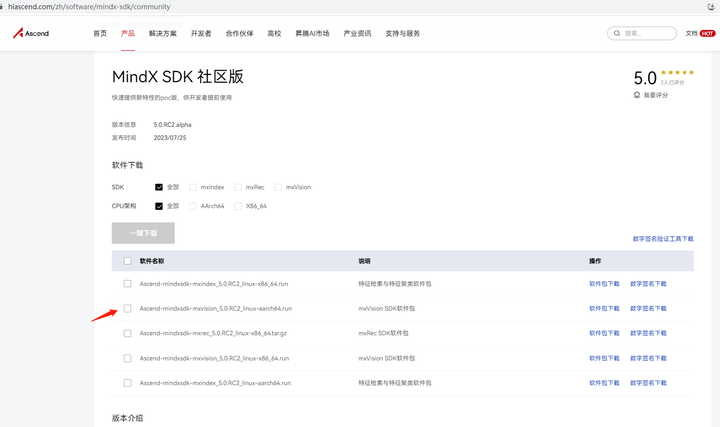Click 软件包下载 for mxrec x86_64.tar.gz
Image resolution: width=720 pixels, height=427 pixels.
(x=604, y=333)
